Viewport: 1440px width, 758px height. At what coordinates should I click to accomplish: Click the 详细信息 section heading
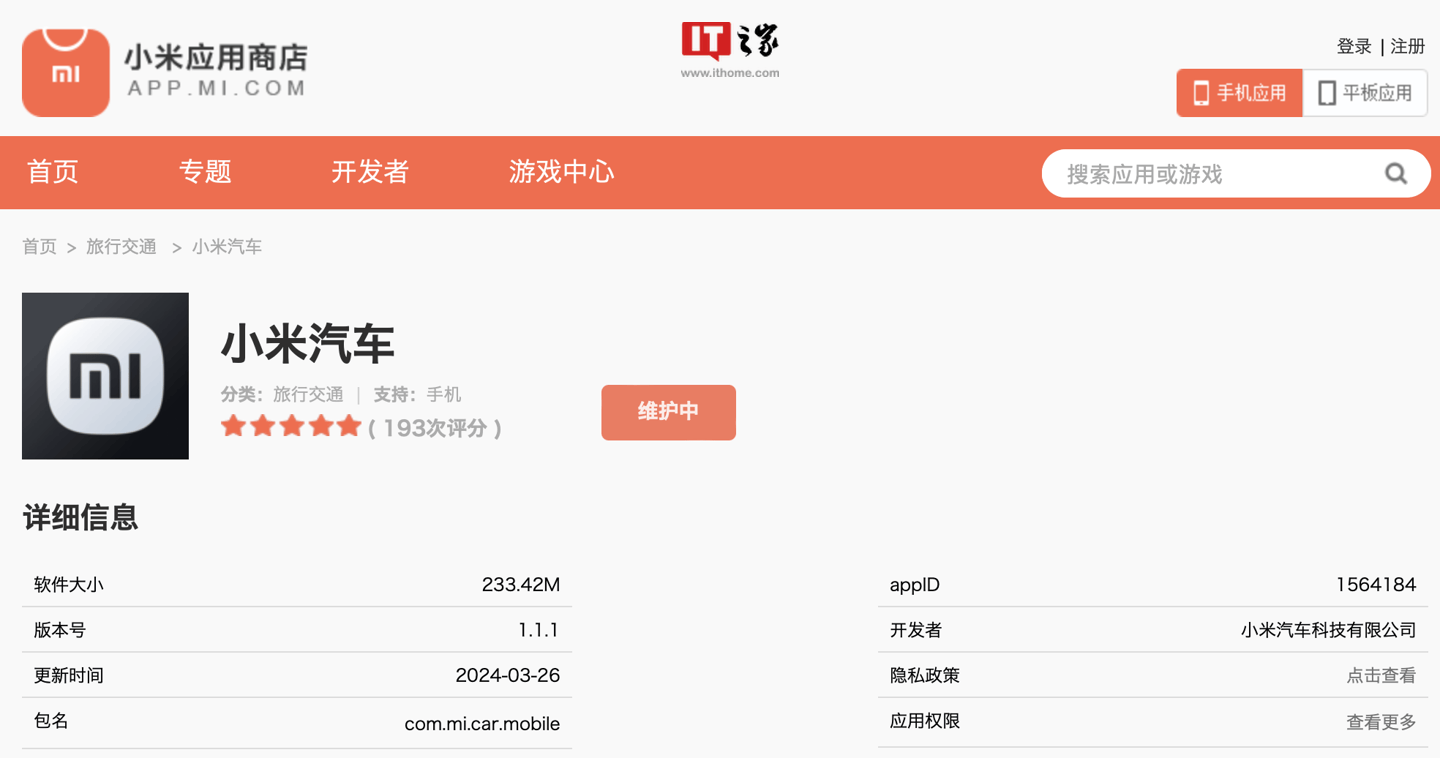[x=80, y=517]
